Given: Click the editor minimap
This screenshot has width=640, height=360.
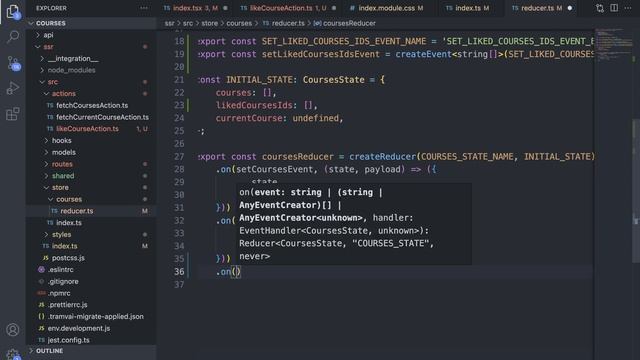Looking at the screenshot, I should (x=612, y=45).
